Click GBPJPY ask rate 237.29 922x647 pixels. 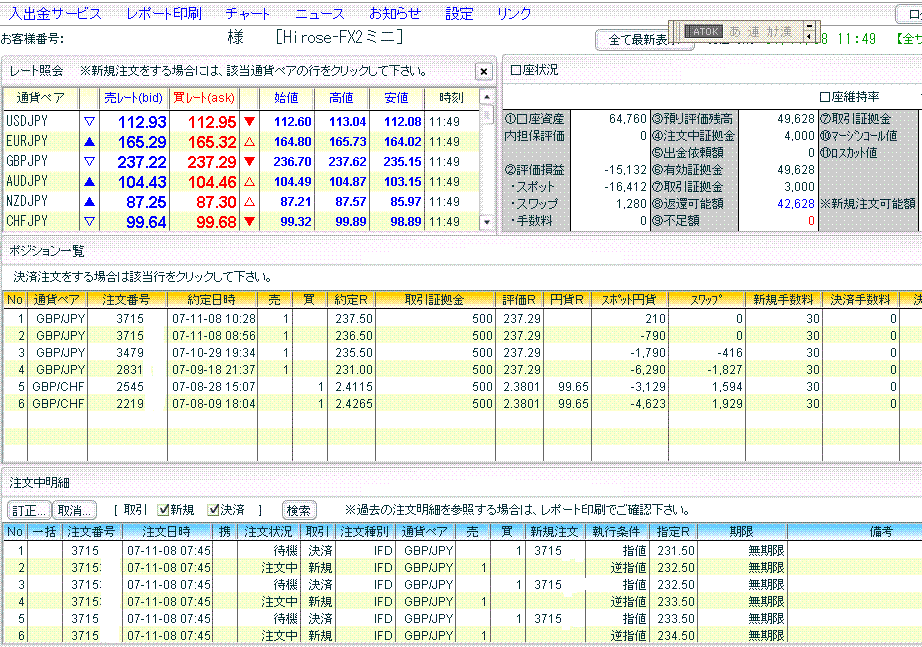[212, 162]
